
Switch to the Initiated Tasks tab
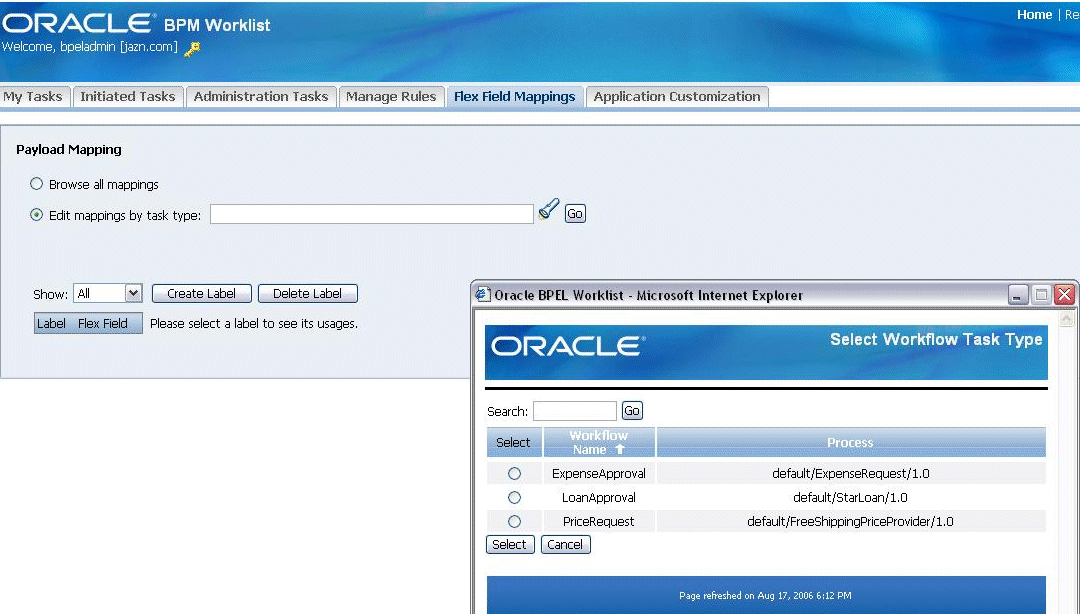[x=127, y=96]
